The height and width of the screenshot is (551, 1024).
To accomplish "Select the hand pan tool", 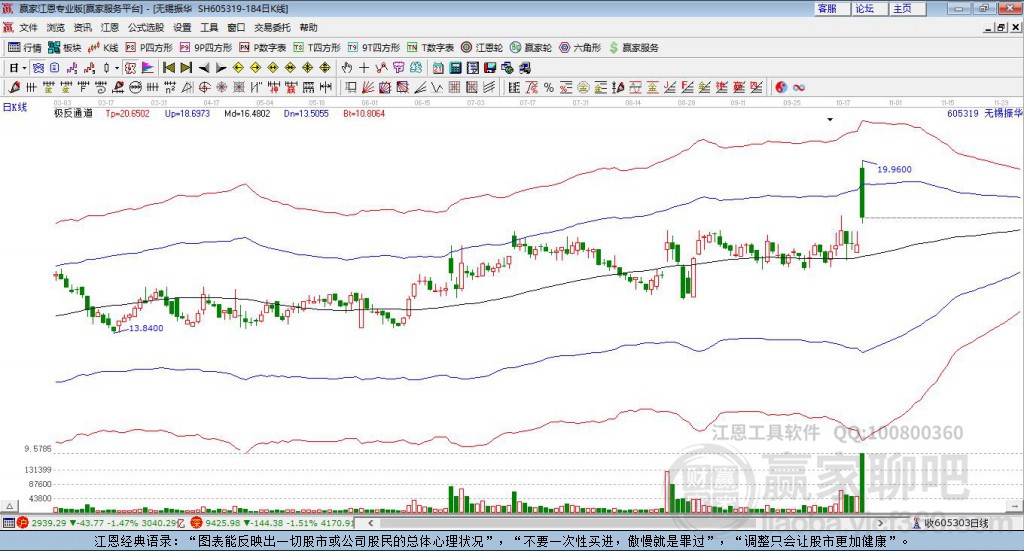I will [x=347, y=68].
